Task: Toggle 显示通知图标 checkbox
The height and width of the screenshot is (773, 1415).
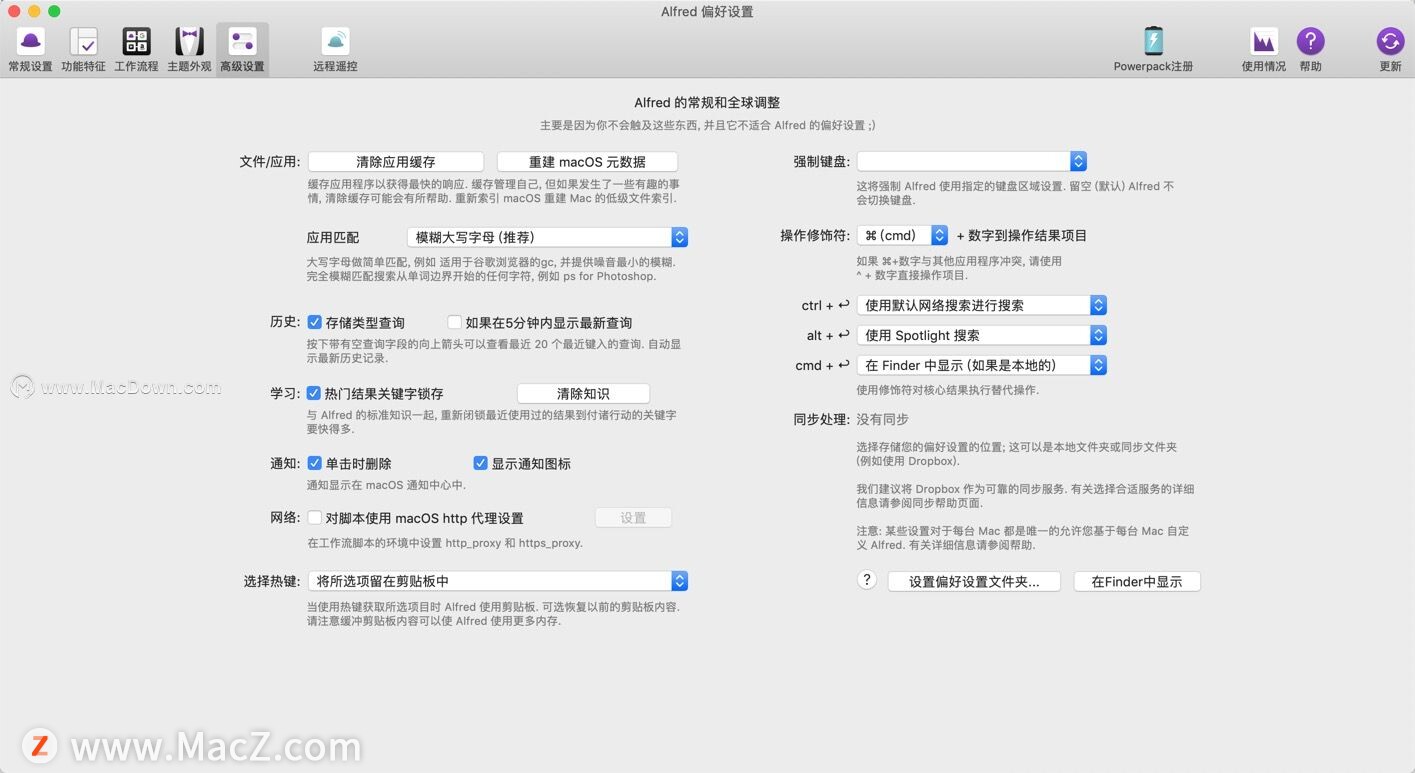Action: (480, 463)
